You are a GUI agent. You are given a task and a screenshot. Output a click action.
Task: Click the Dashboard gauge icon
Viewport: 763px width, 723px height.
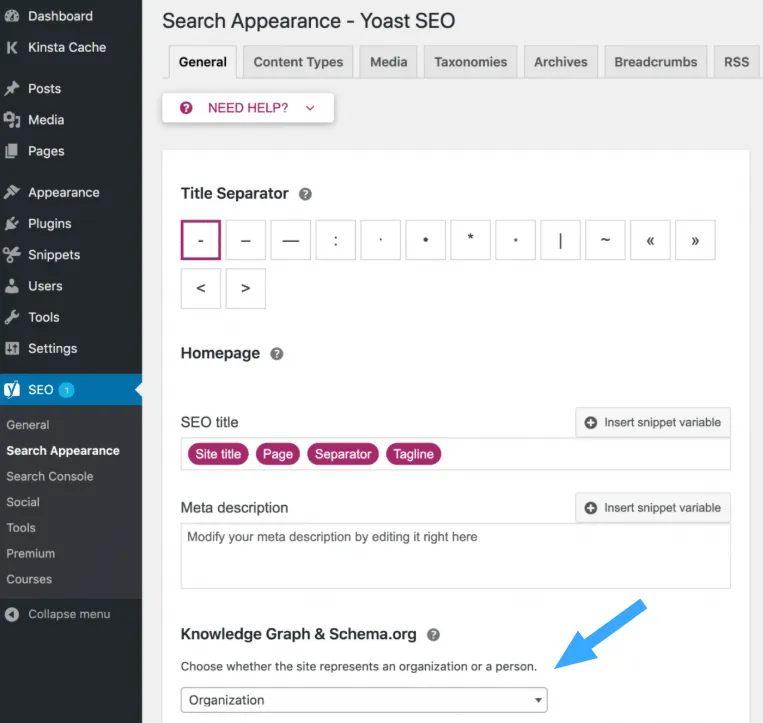pos(12,17)
